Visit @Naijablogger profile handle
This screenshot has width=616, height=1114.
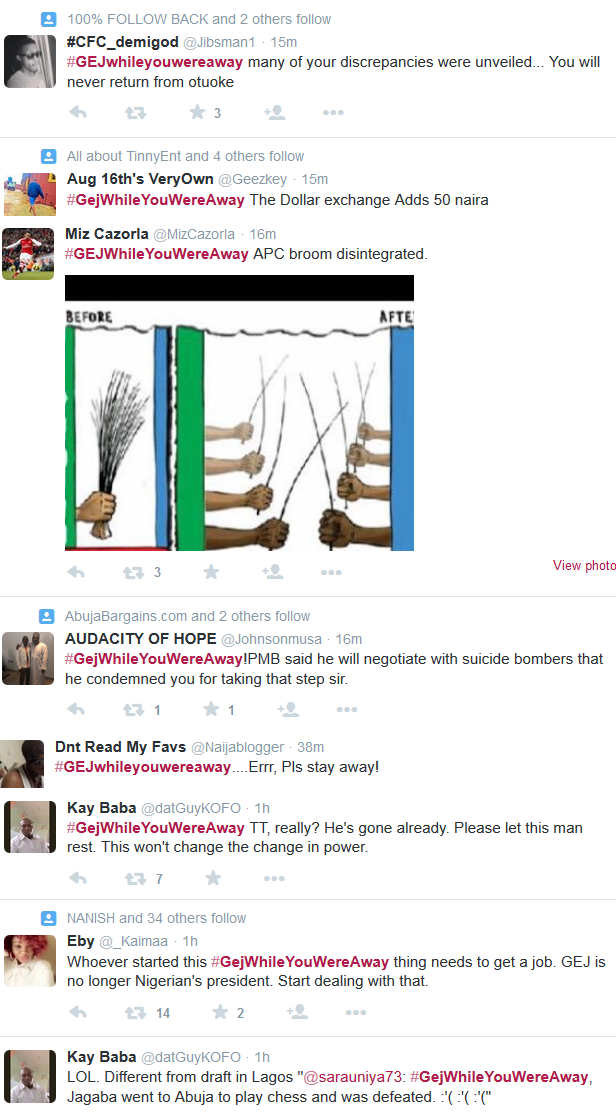238,747
